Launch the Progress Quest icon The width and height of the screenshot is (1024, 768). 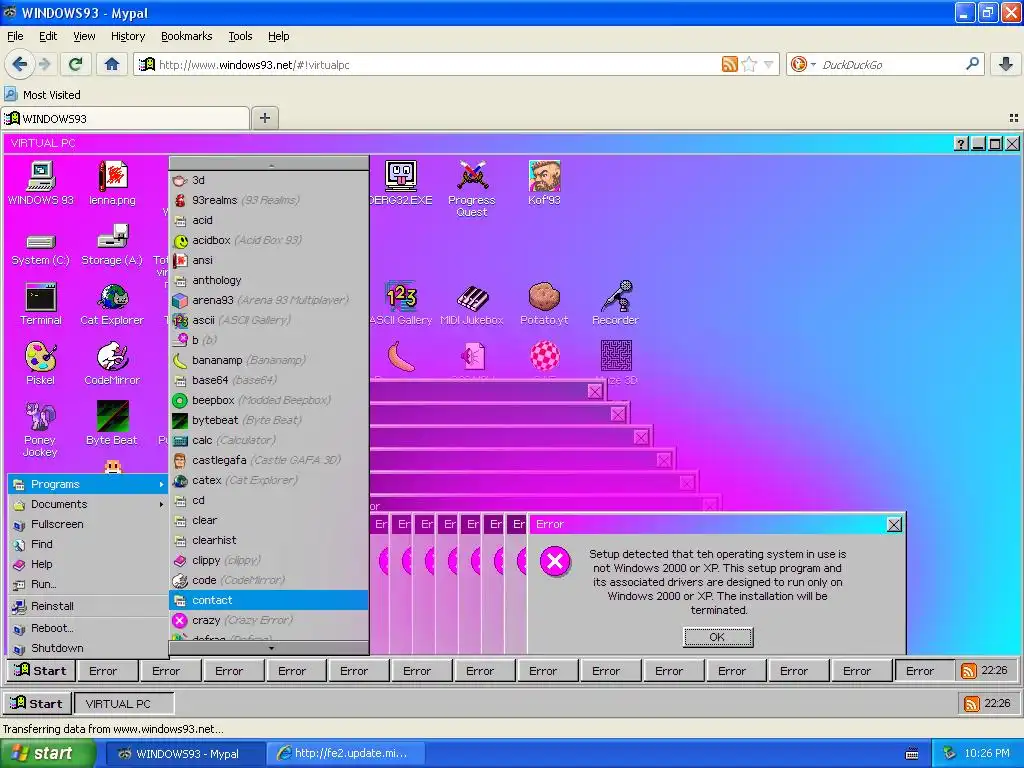[472, 188]
